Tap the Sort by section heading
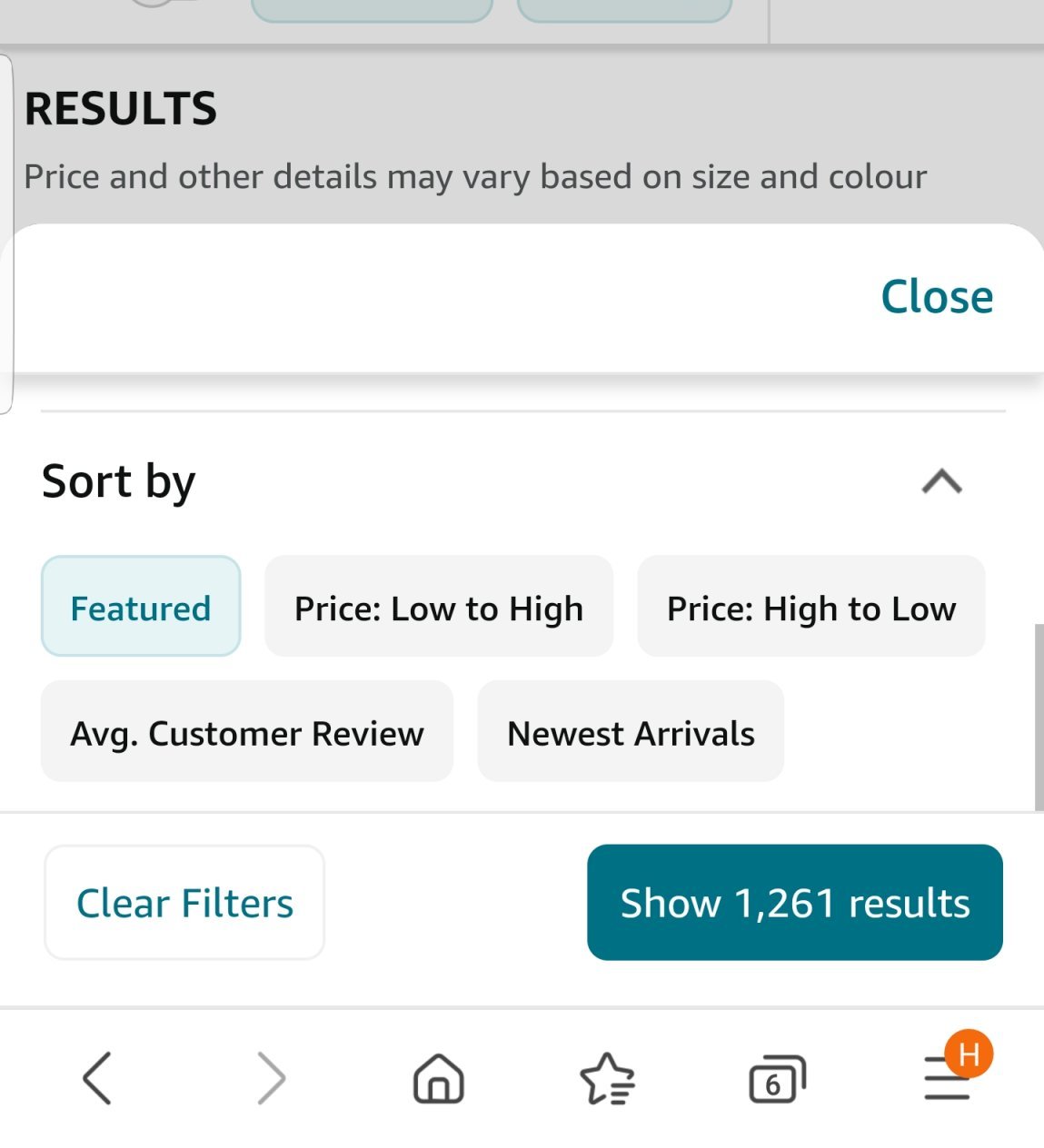 [x=119, y=481]
